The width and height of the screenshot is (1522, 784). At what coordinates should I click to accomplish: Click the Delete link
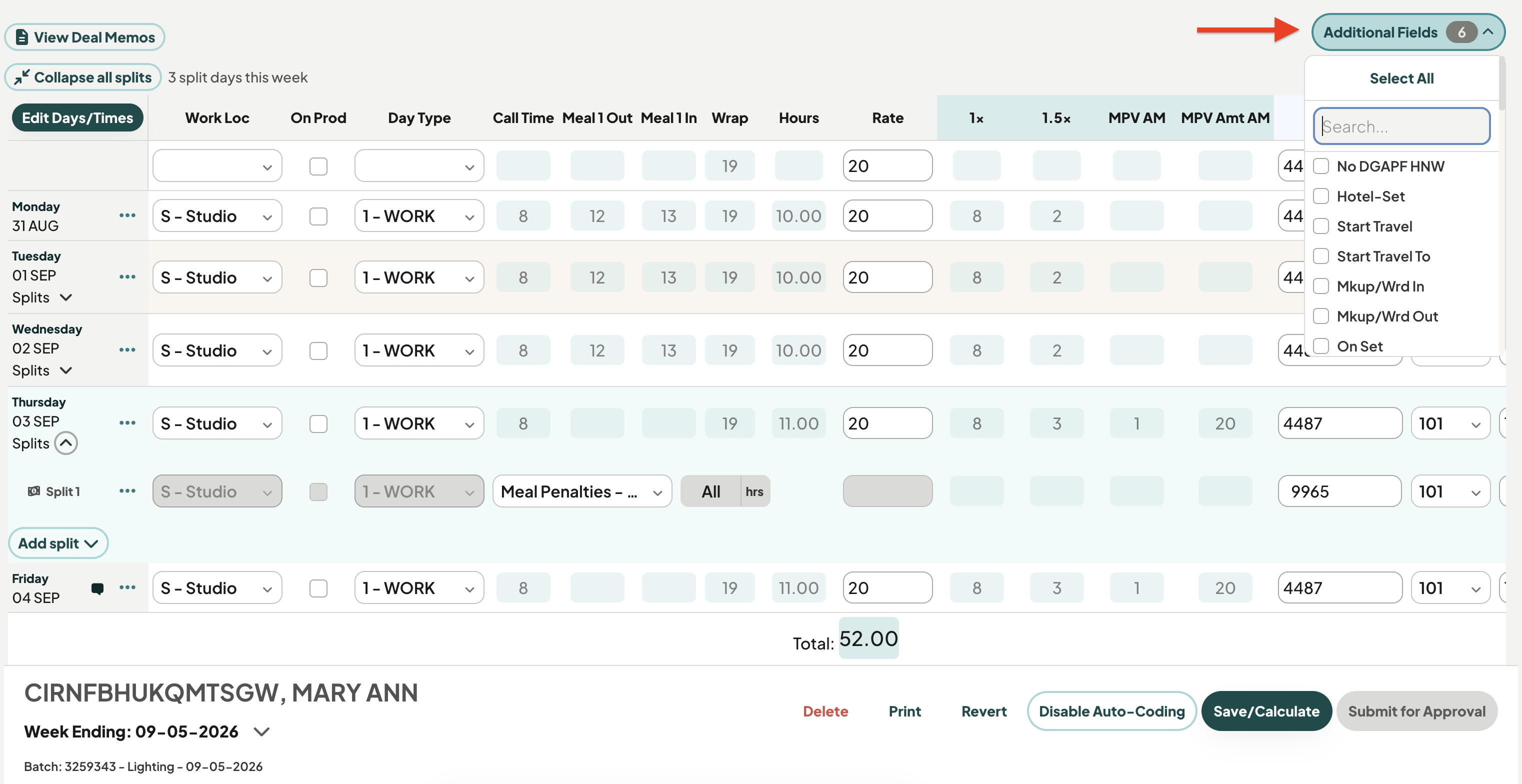pyautogui.click(x=825, y=711)
